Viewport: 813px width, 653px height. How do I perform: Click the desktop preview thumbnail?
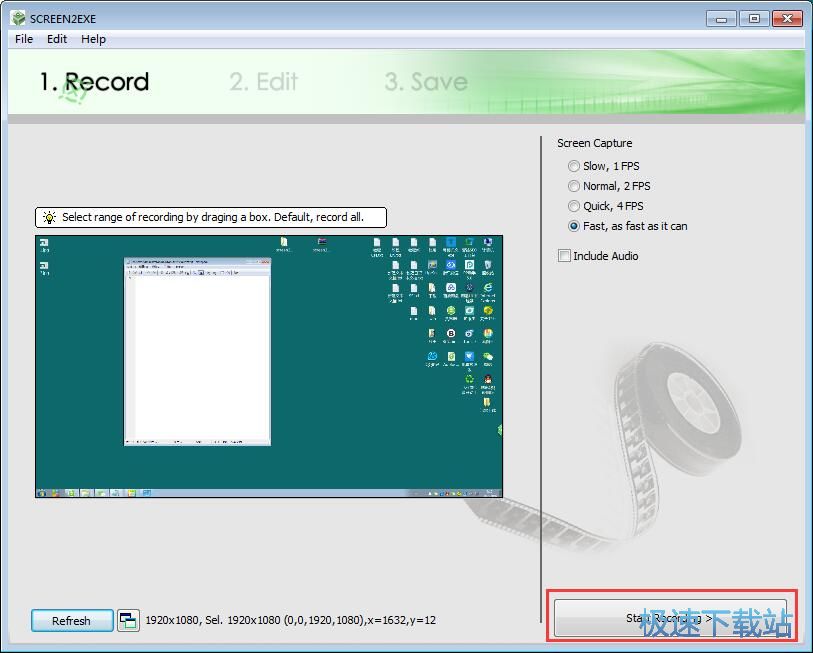(270, 365)
